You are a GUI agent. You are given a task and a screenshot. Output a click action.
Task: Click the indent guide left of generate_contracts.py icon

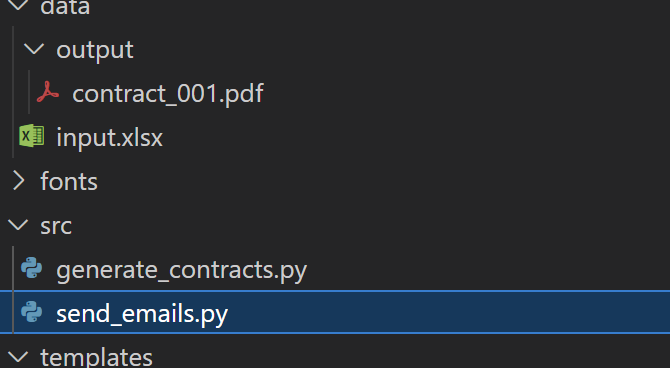(x=13, y=268)
